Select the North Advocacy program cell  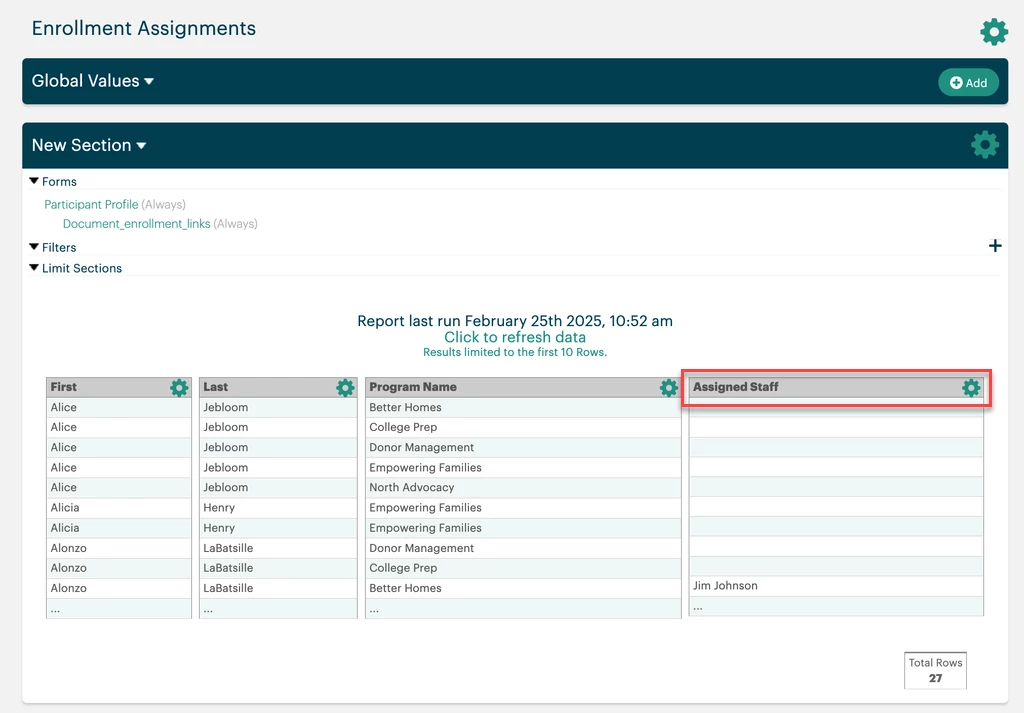(523, 487)
